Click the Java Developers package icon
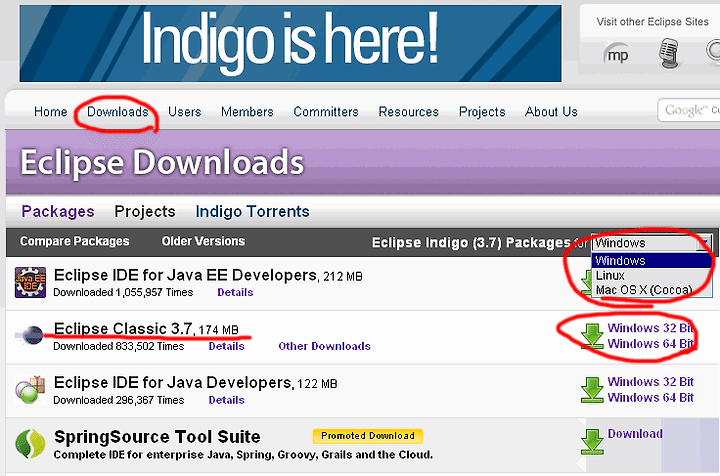The image size is (720, 476). 30,390
